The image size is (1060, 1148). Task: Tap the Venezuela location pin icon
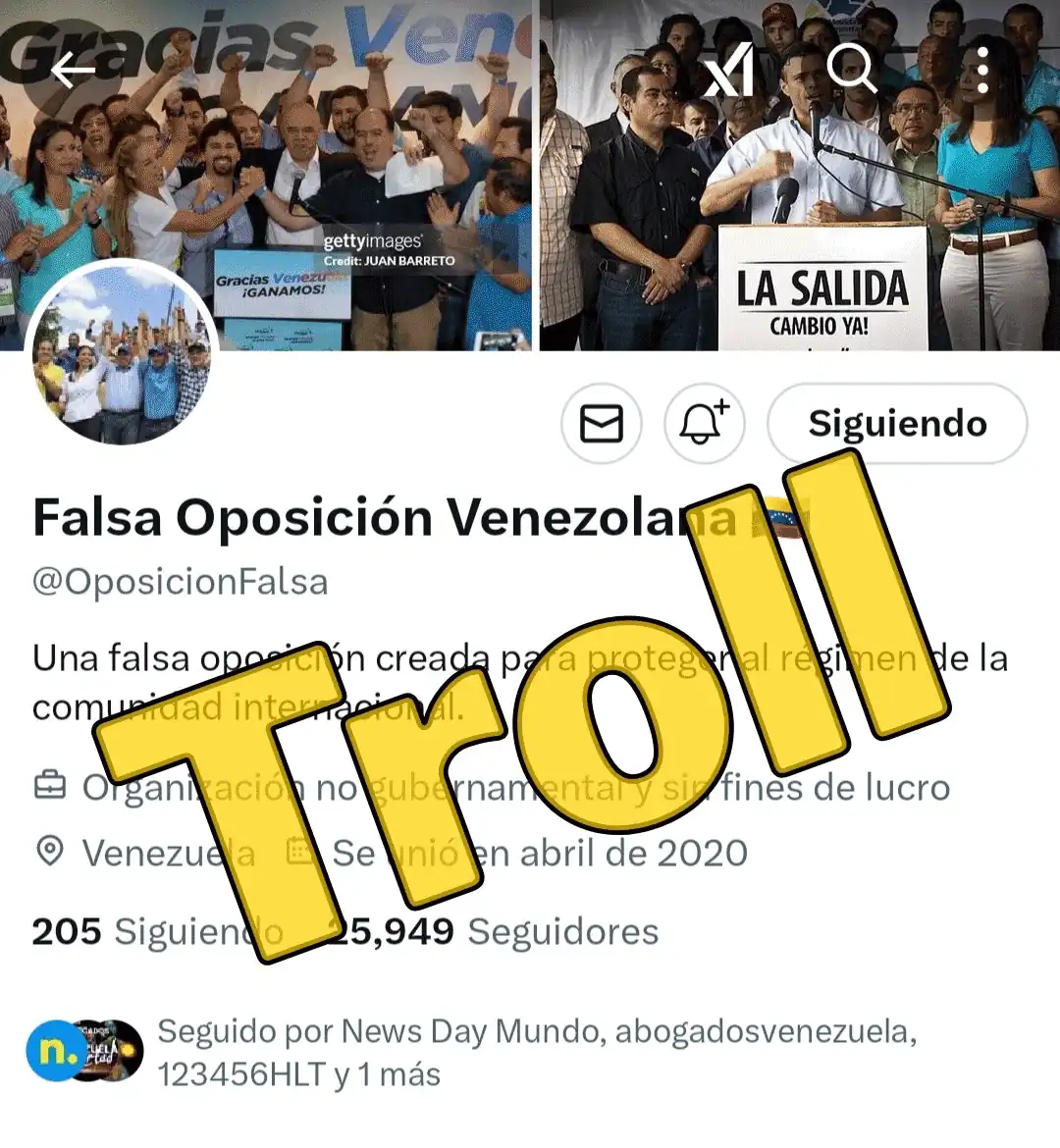(50, 852)
